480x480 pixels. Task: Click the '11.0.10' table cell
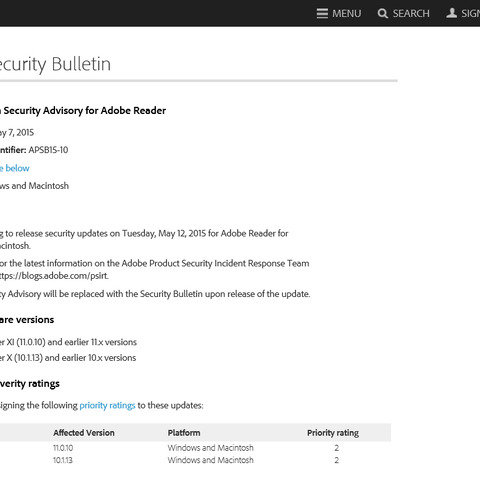pos(63,448)
